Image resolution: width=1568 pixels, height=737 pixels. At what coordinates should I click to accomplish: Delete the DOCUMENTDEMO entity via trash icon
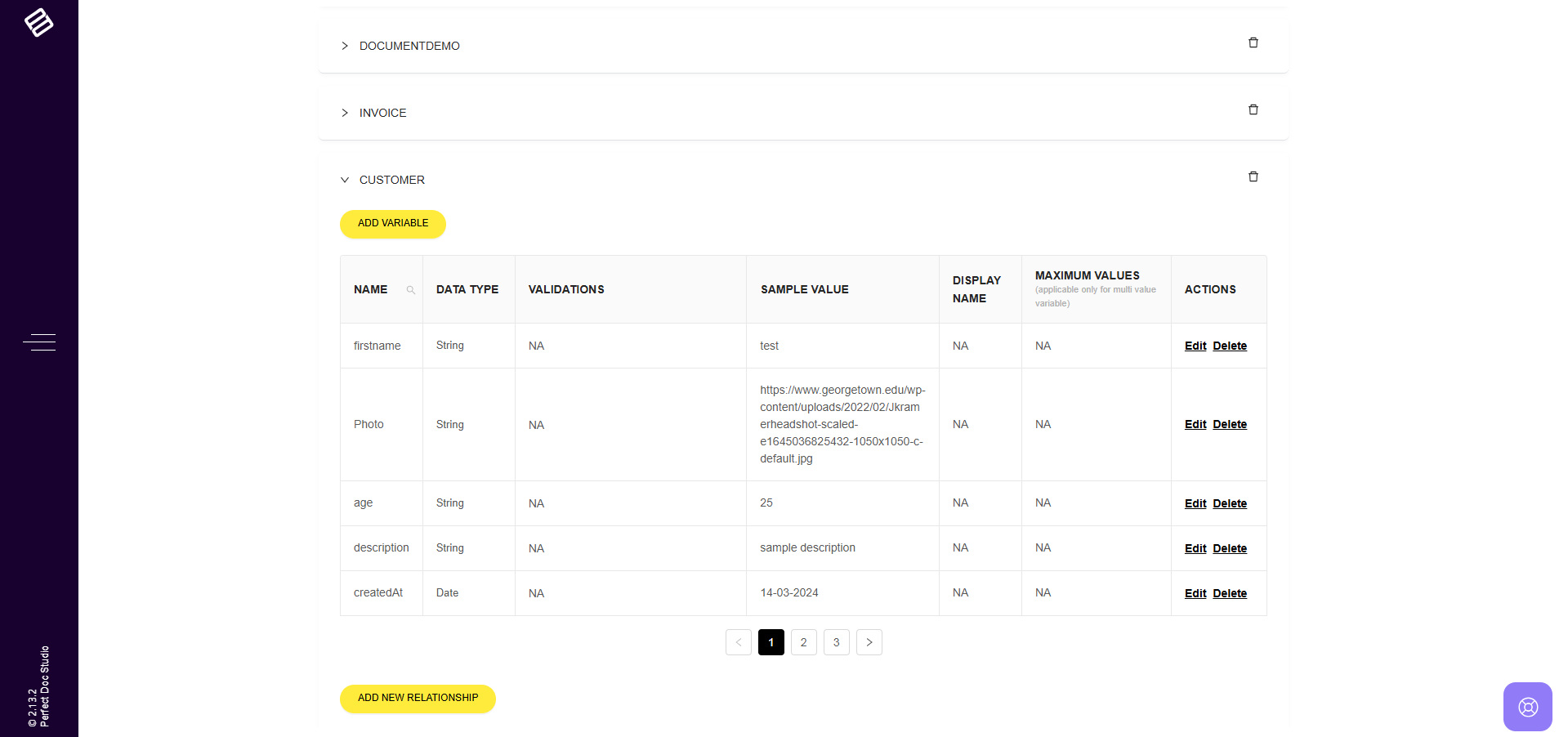click(x=1253, y=43)
